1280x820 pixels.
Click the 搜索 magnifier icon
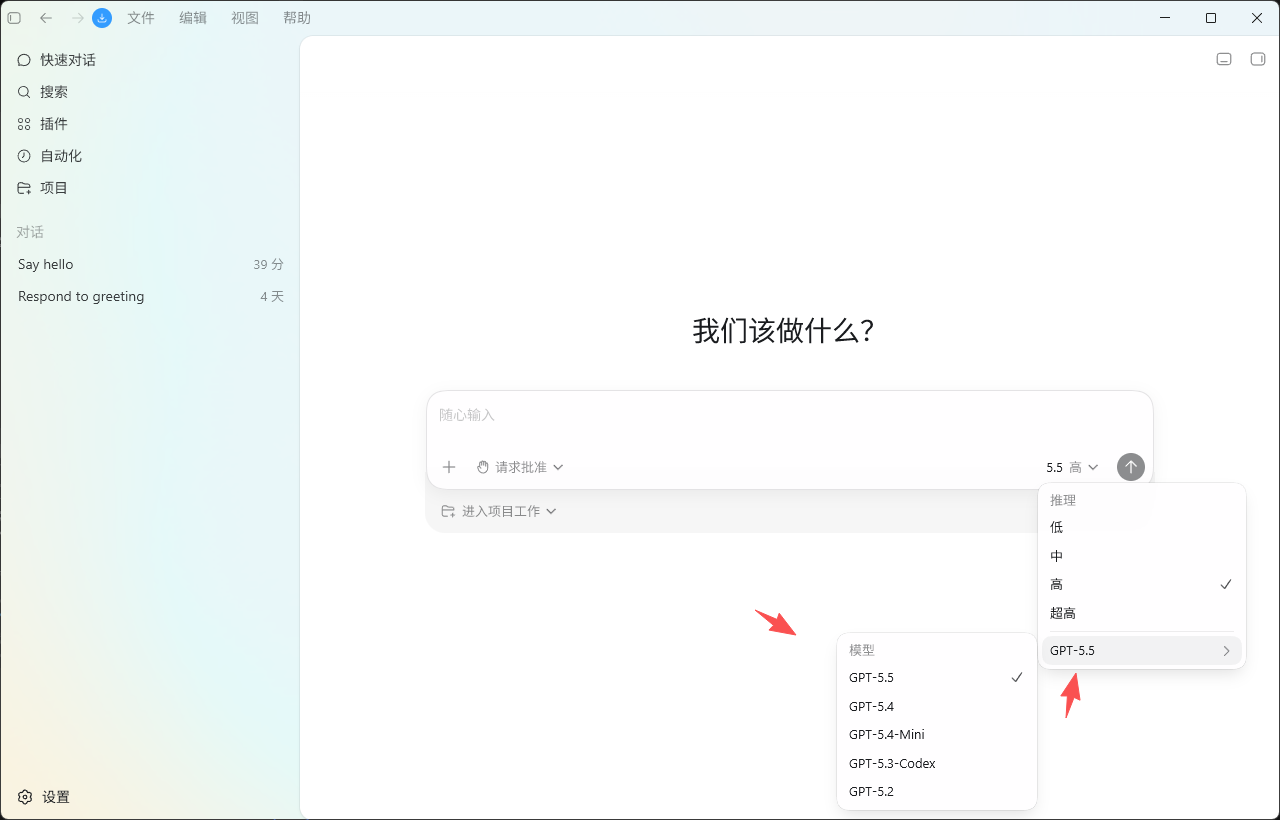click(x=24, y=92)
